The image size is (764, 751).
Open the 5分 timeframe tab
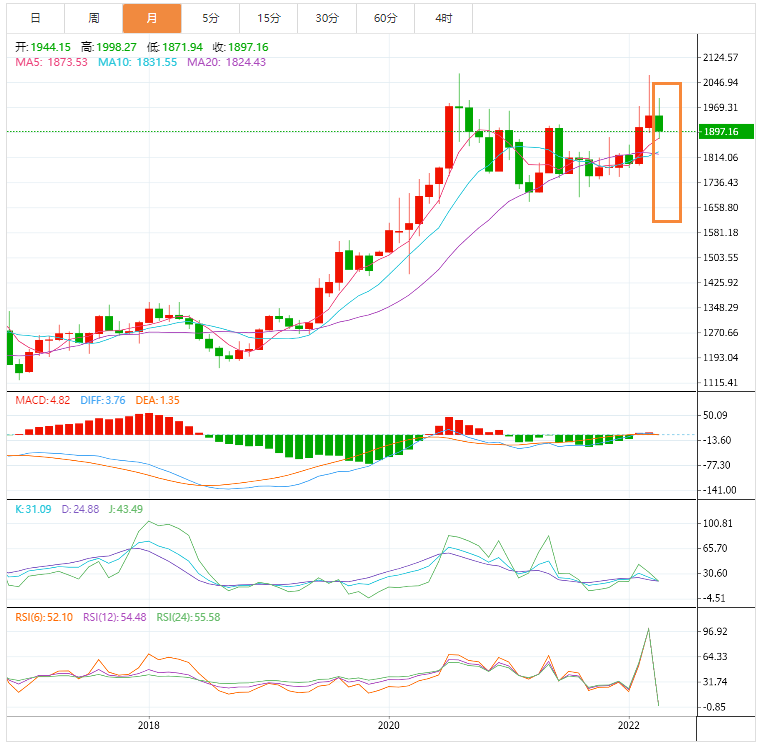tap(210, 18)
